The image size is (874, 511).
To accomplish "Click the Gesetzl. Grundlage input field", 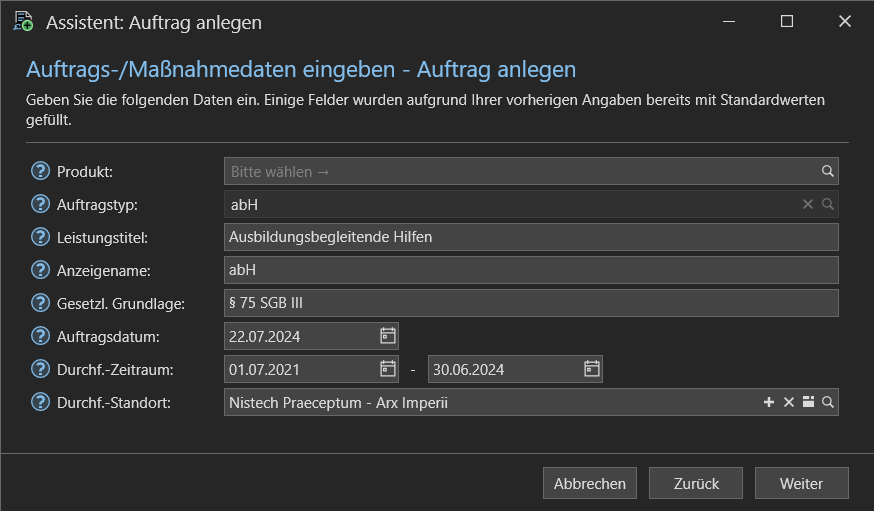I will (x=531, y=303).
